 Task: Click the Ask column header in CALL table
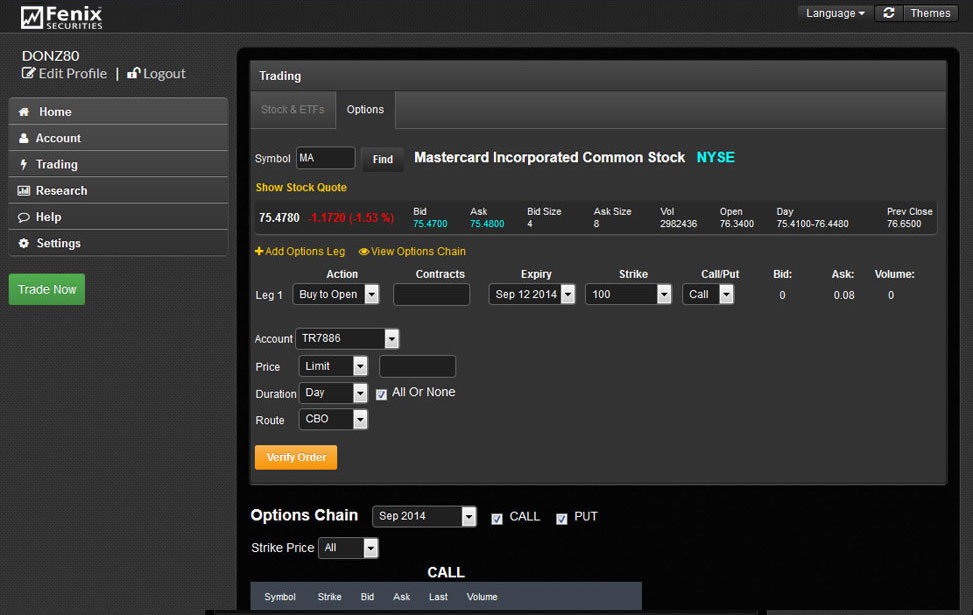point(401,597)
